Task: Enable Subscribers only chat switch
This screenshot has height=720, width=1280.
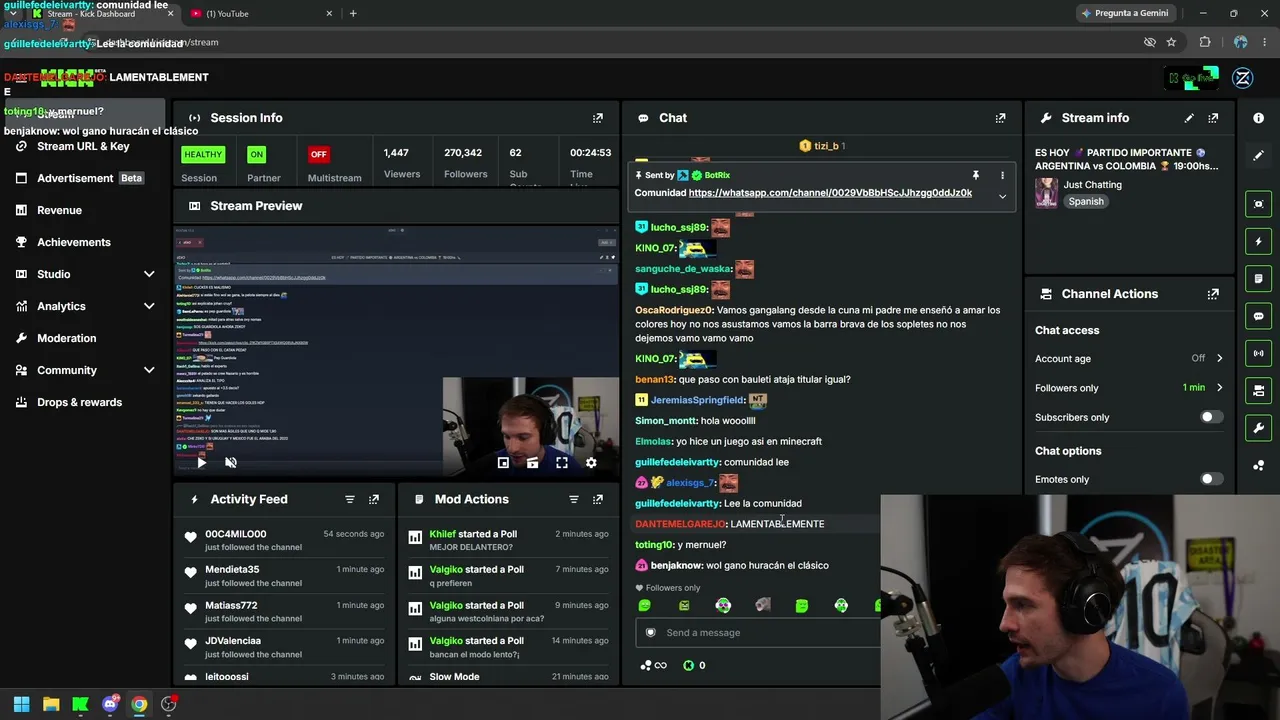Action: (x=1211, y=417)
